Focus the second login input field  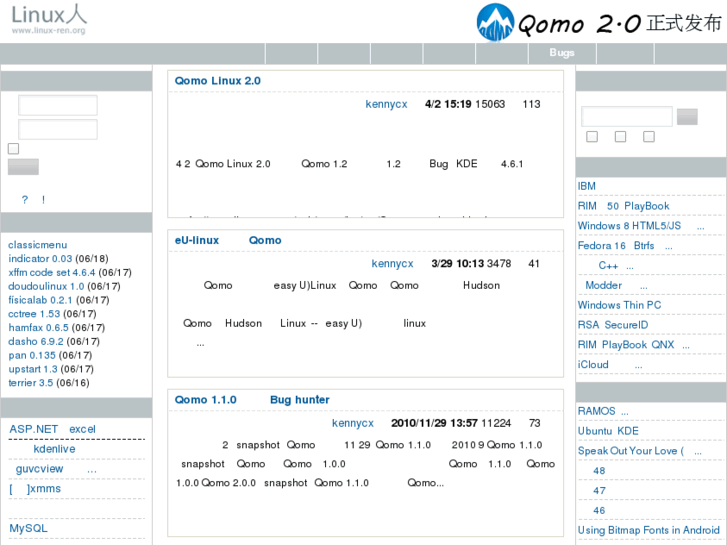58,129
